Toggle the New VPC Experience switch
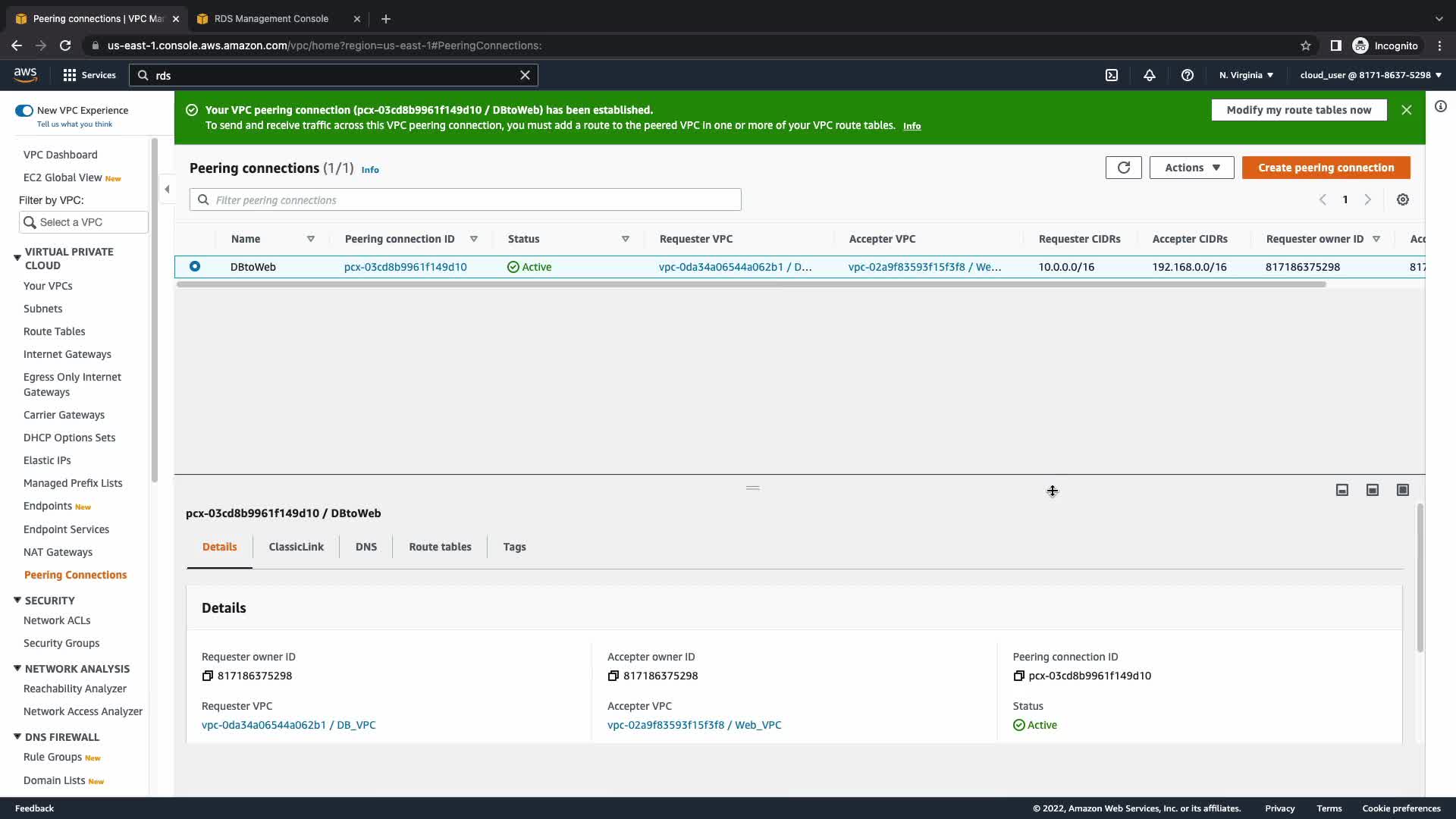Image resolution: width=1456 pixels, height=819 pixels. (24, 111)
